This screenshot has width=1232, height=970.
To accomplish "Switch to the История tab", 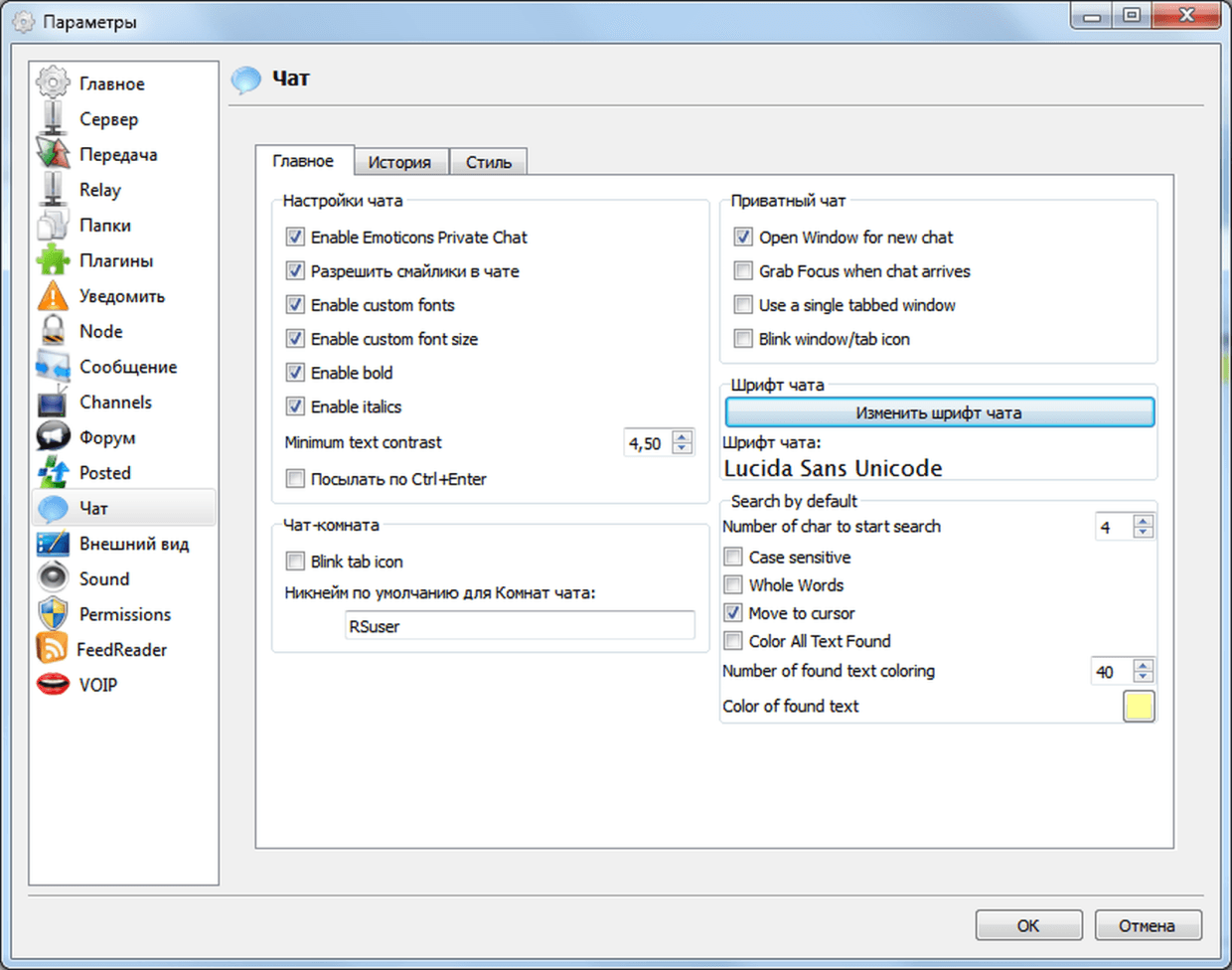I will pos(399,162).
